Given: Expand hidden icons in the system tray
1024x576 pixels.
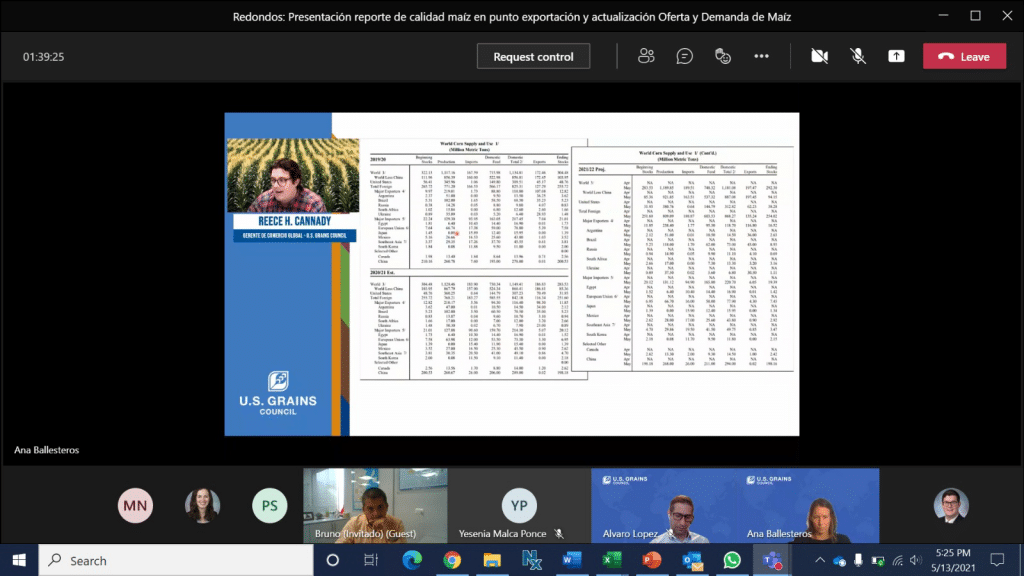Looking at the screenshot, I should [x=819, y=561].
